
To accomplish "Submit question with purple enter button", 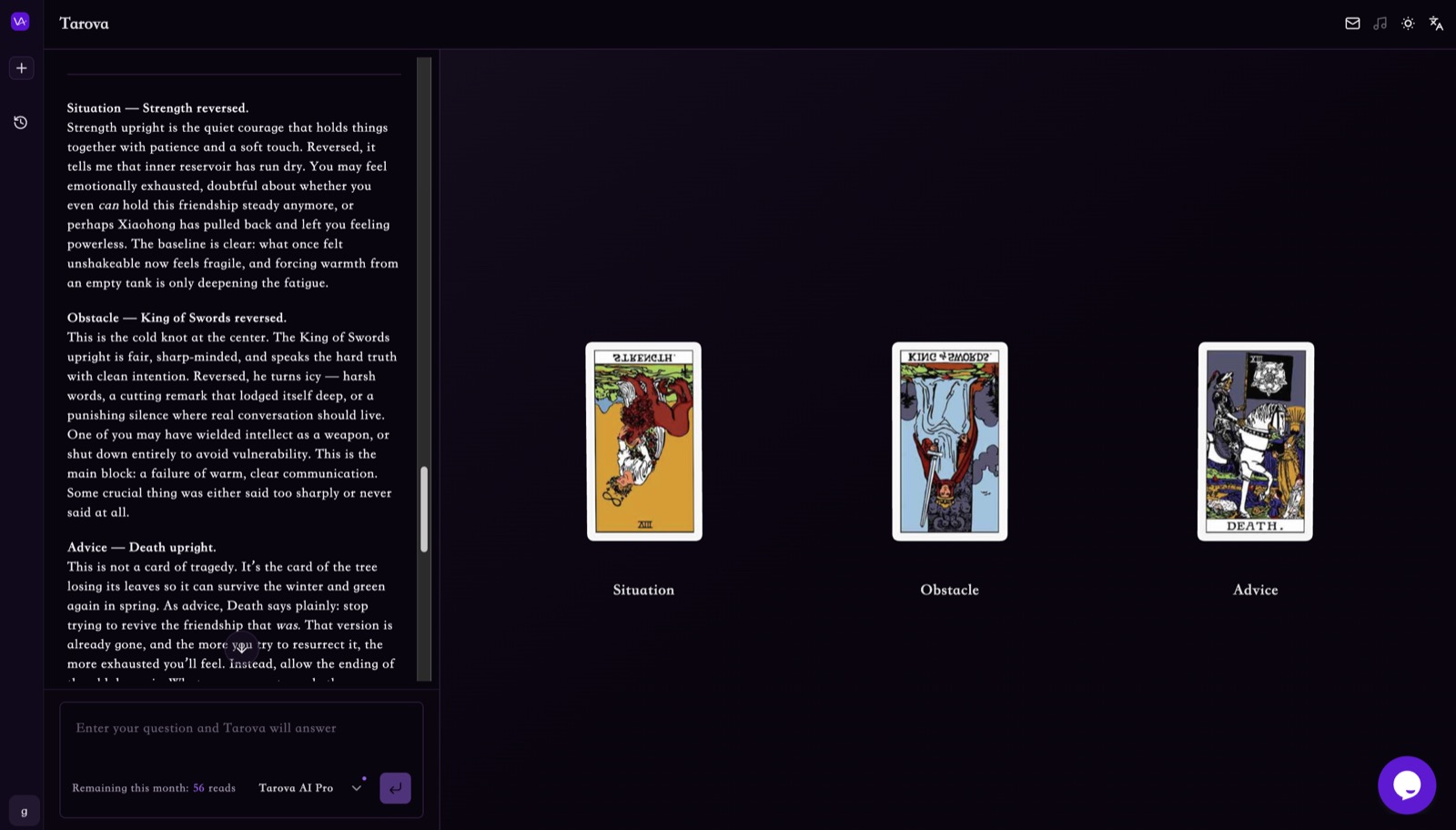I will click(395, 788).
